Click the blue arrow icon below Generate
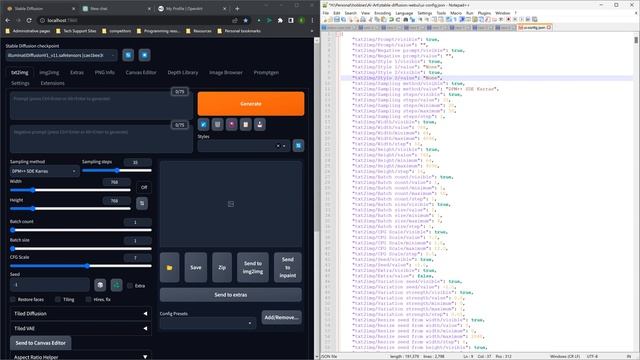This screenshot has height=360, width=640. (x=203, y=124)
